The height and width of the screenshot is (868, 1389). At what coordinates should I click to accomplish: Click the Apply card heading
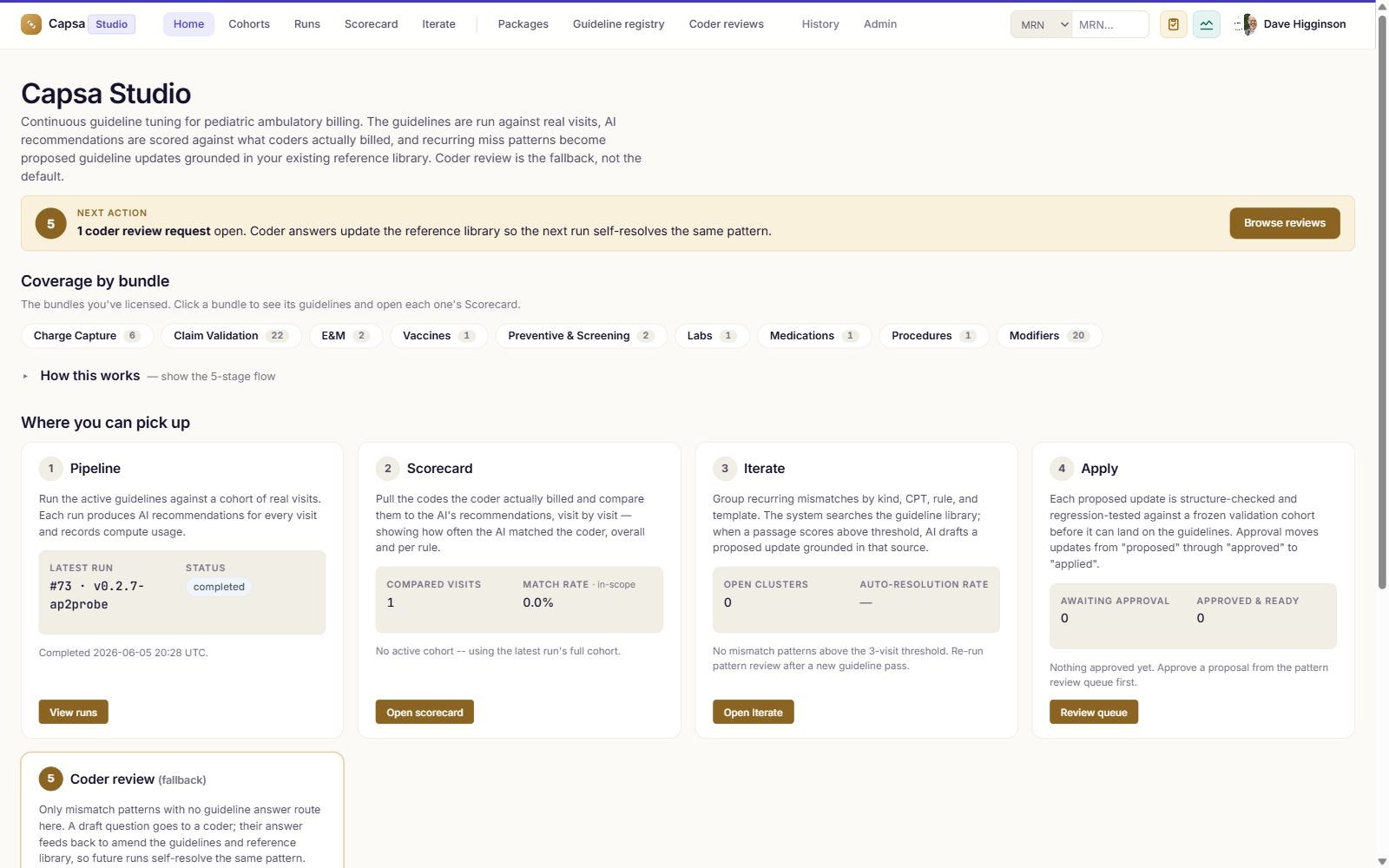[x=1099, y=469]
